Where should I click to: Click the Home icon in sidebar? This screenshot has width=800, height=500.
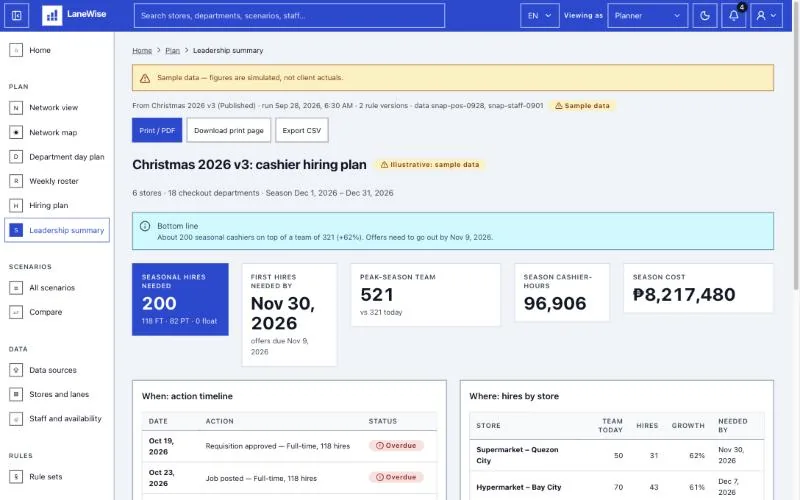coord(16,50)
